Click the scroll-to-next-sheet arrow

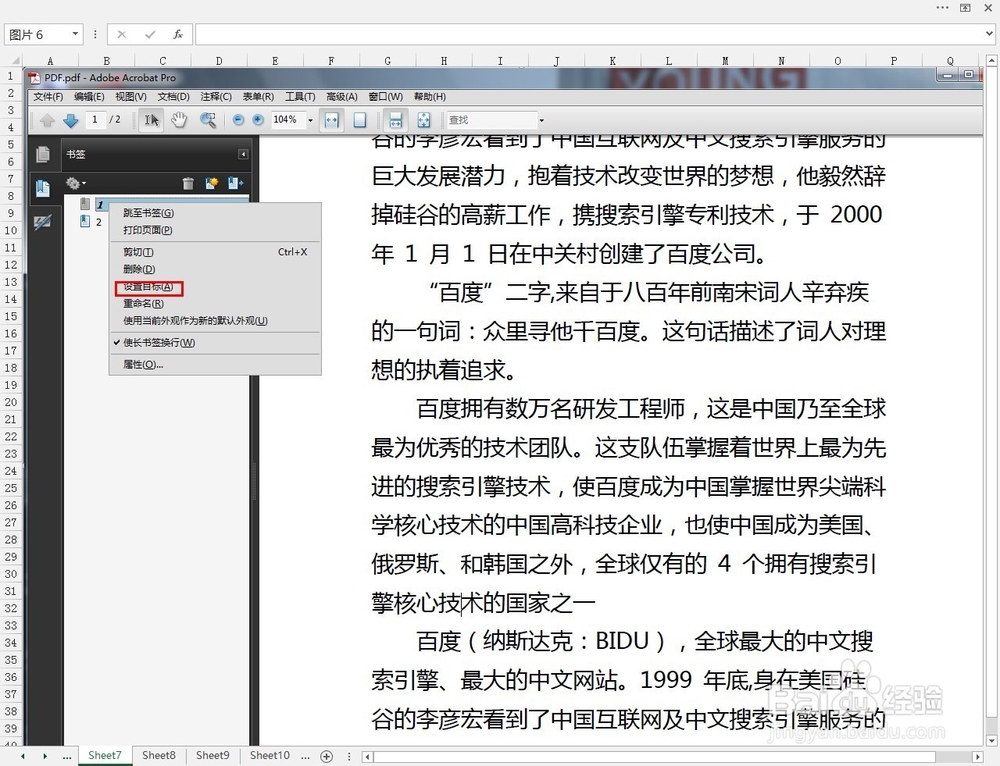pyautogui.click(x=45, y=756)
